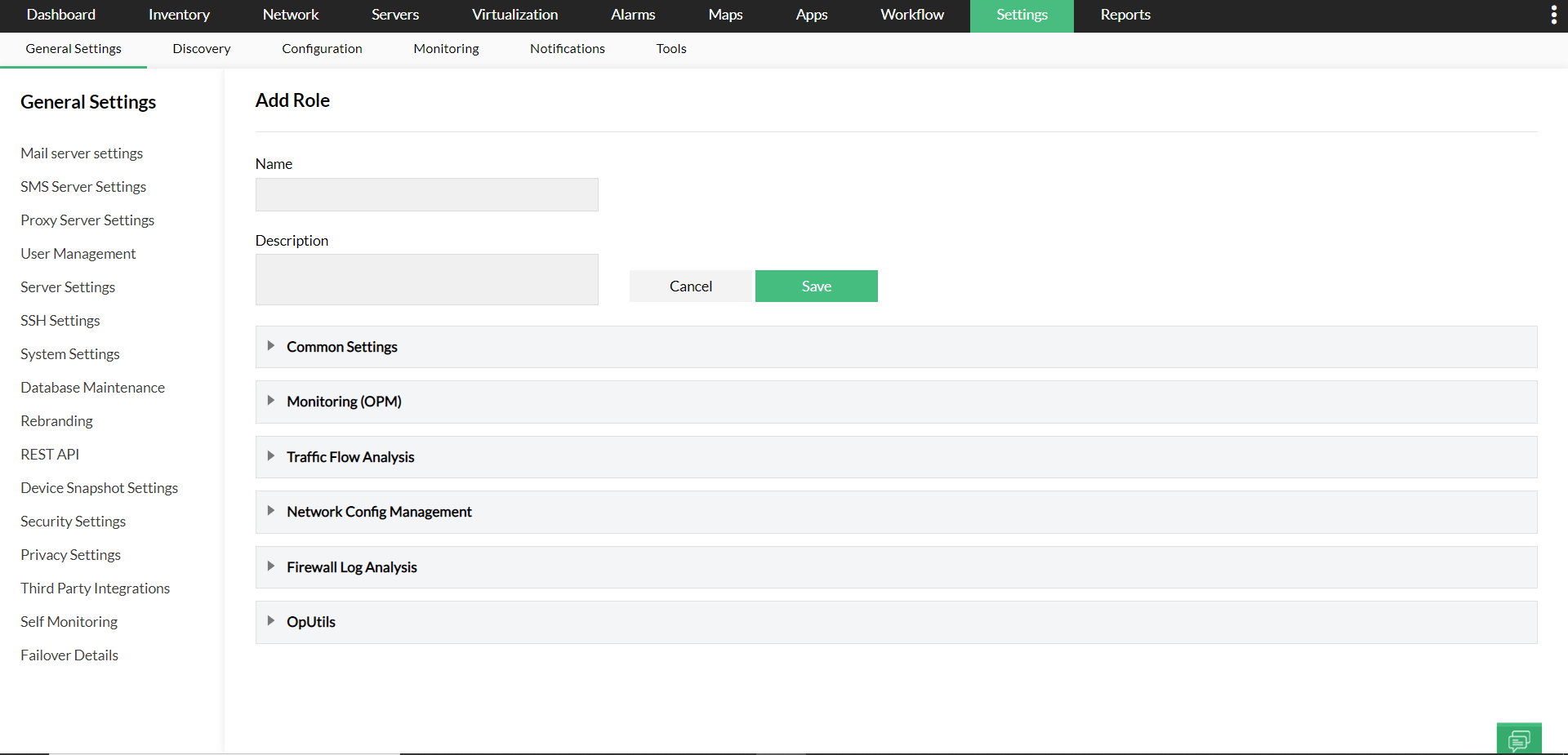The height and width of the screenshot is (755, 1568).
Task: Switch to the Discovery tab
Action: [201, 48]
